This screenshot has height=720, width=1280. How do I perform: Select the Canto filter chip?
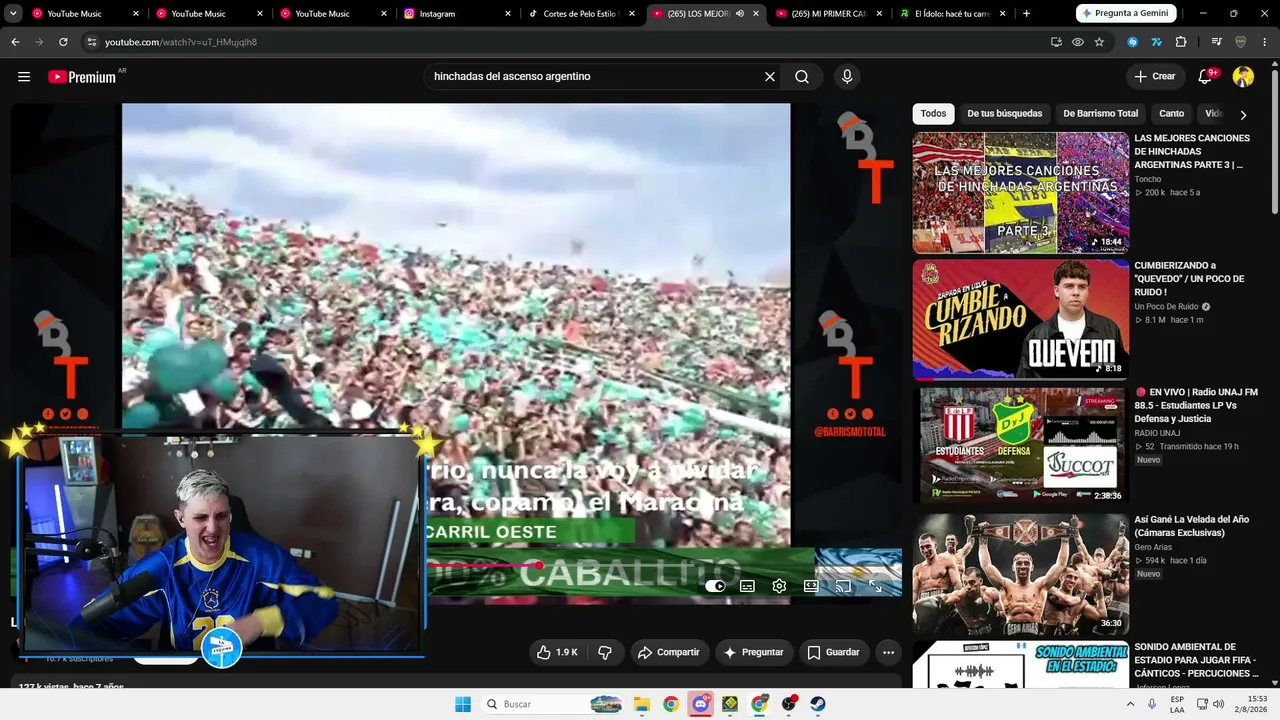(1172, 114)
